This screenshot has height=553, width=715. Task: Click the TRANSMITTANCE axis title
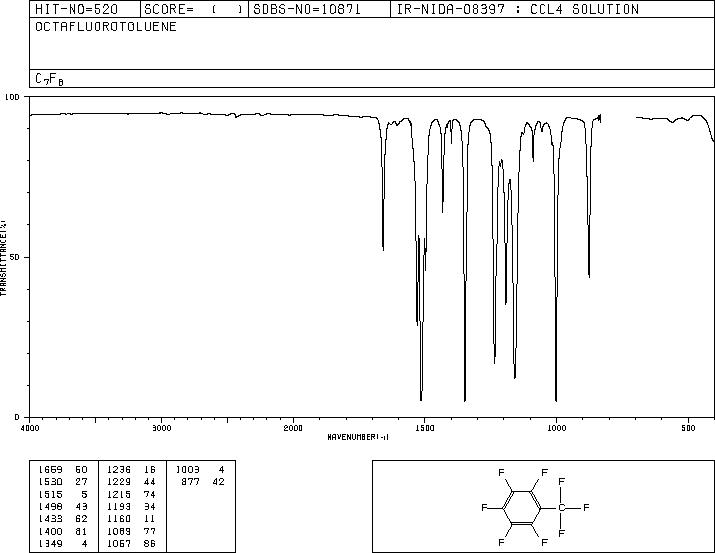tap(3, 258)
